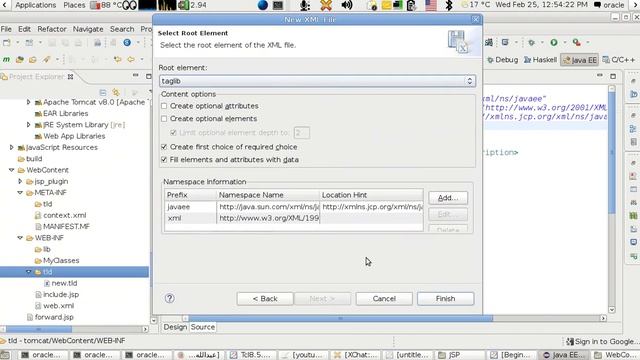Screen dimensions: 640x360
Task: Close the Project Explorer tab with X icon
Action: (70, 77)
